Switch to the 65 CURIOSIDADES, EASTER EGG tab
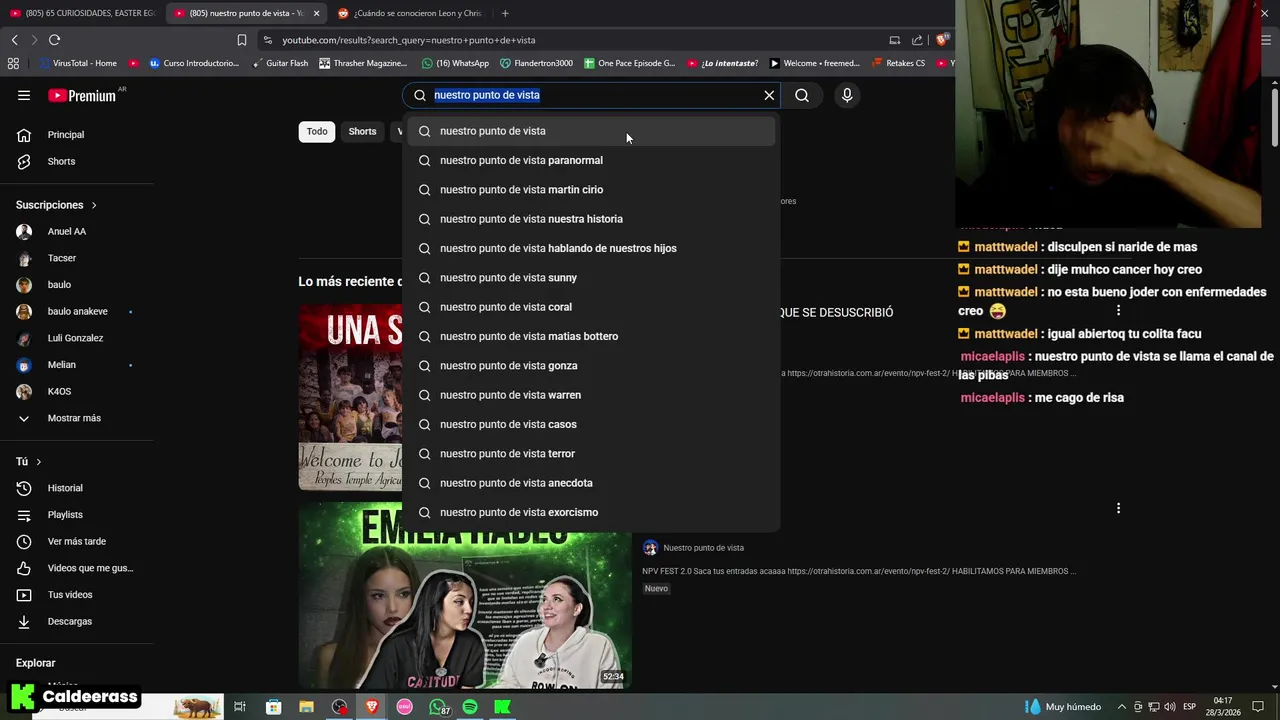1280x720 pixels. point(82,13)
